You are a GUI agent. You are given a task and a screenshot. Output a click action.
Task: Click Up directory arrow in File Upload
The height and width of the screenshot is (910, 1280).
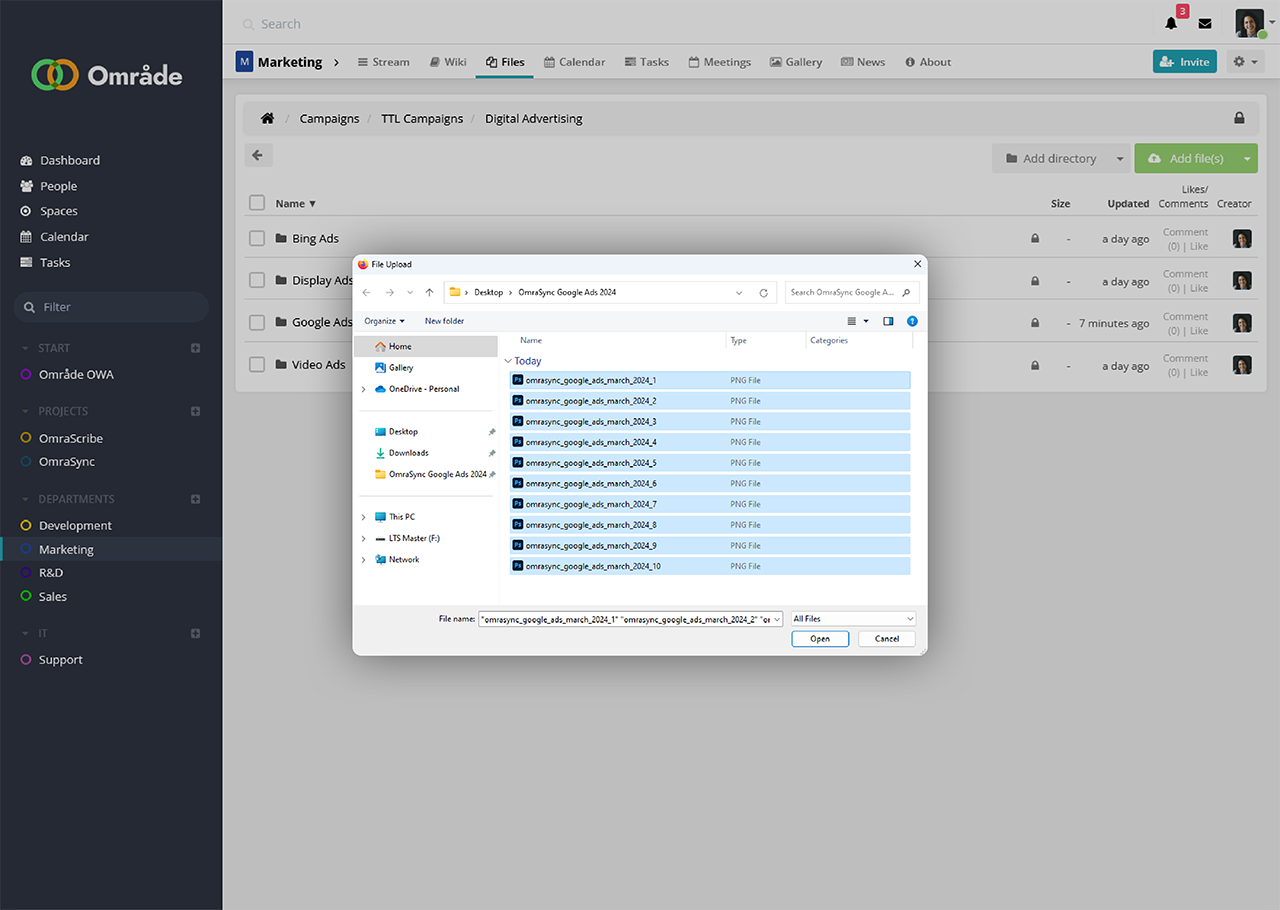click(x=429, y=293)
